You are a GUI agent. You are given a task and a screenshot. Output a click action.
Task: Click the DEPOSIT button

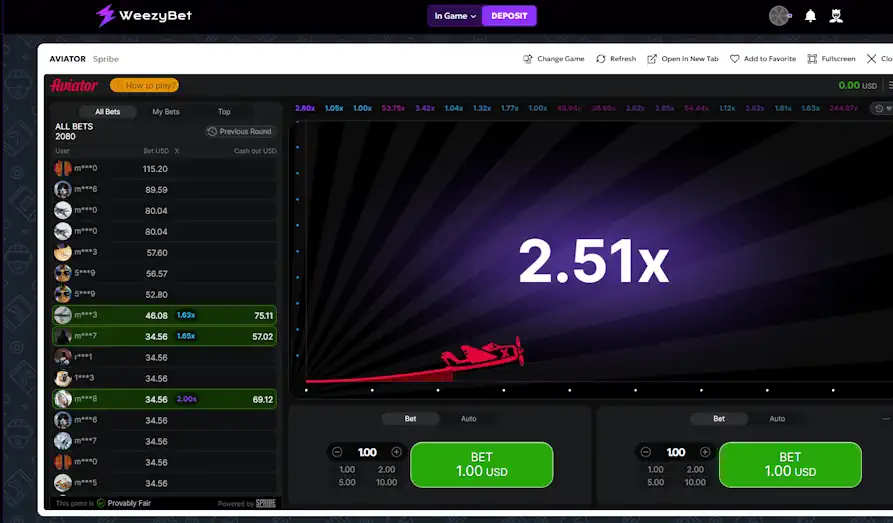(x=509, y=16)
